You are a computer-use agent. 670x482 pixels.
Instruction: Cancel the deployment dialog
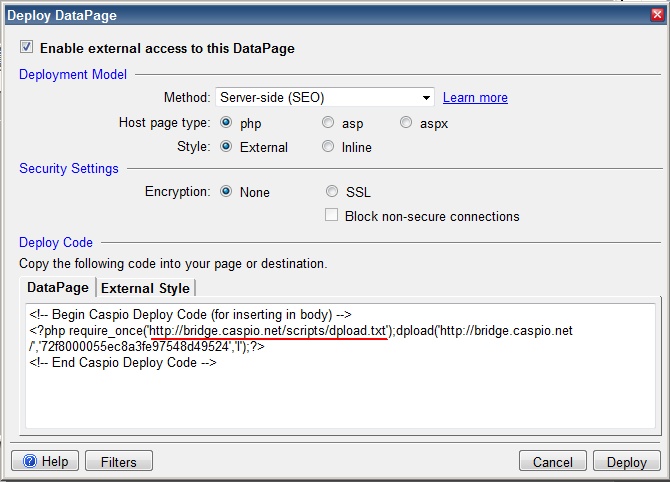click(553, 461)
